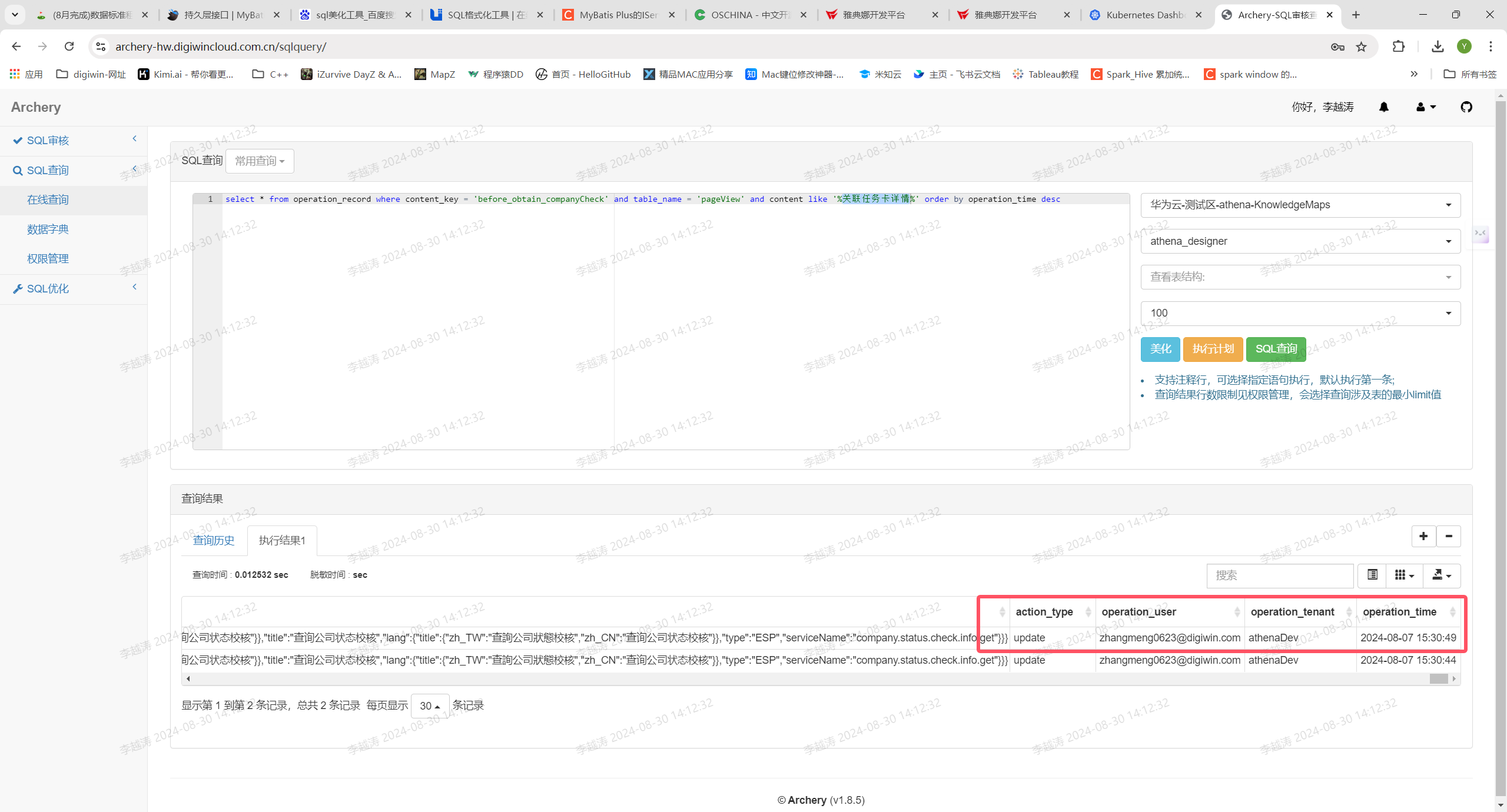Sort by operation_tenant column header

1300,612
